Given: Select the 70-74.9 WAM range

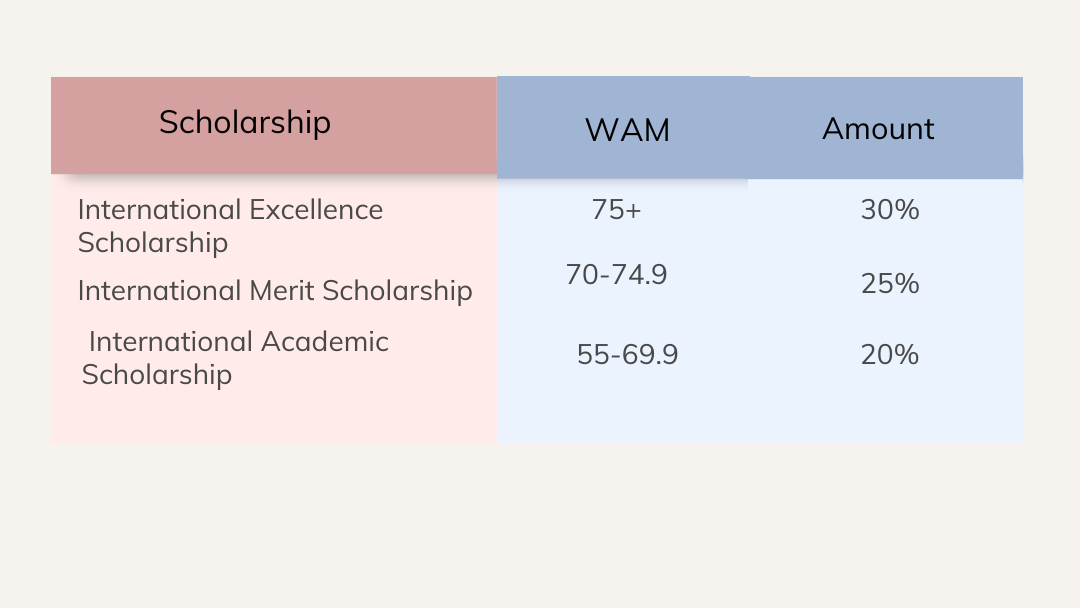Looking at the screenshot, I should click(x=616, y=274).
